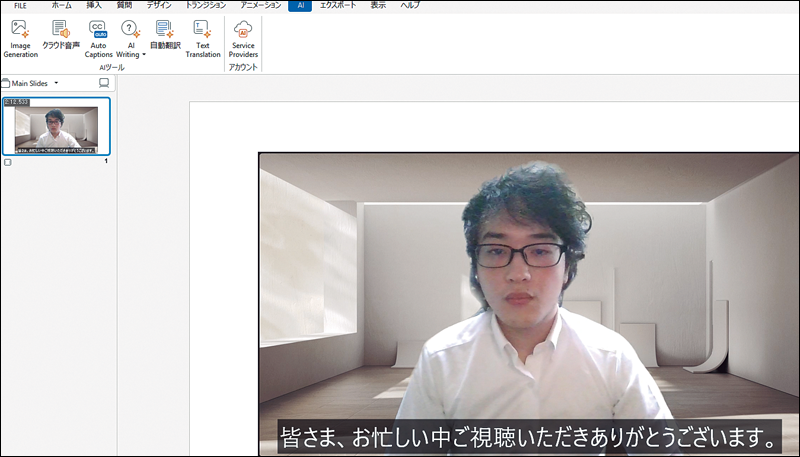Click the slide view icon beside Main Slides
The image size is (800, 457).
click(103, 83)
